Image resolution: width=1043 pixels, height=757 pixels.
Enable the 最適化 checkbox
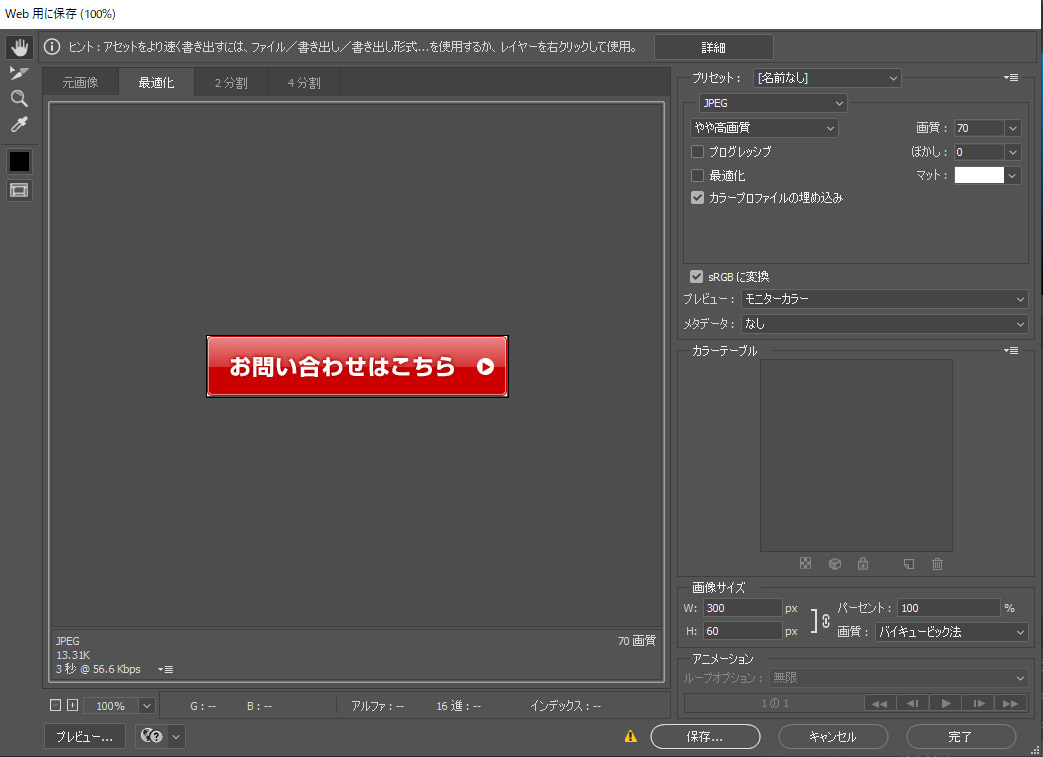[697, 176]
